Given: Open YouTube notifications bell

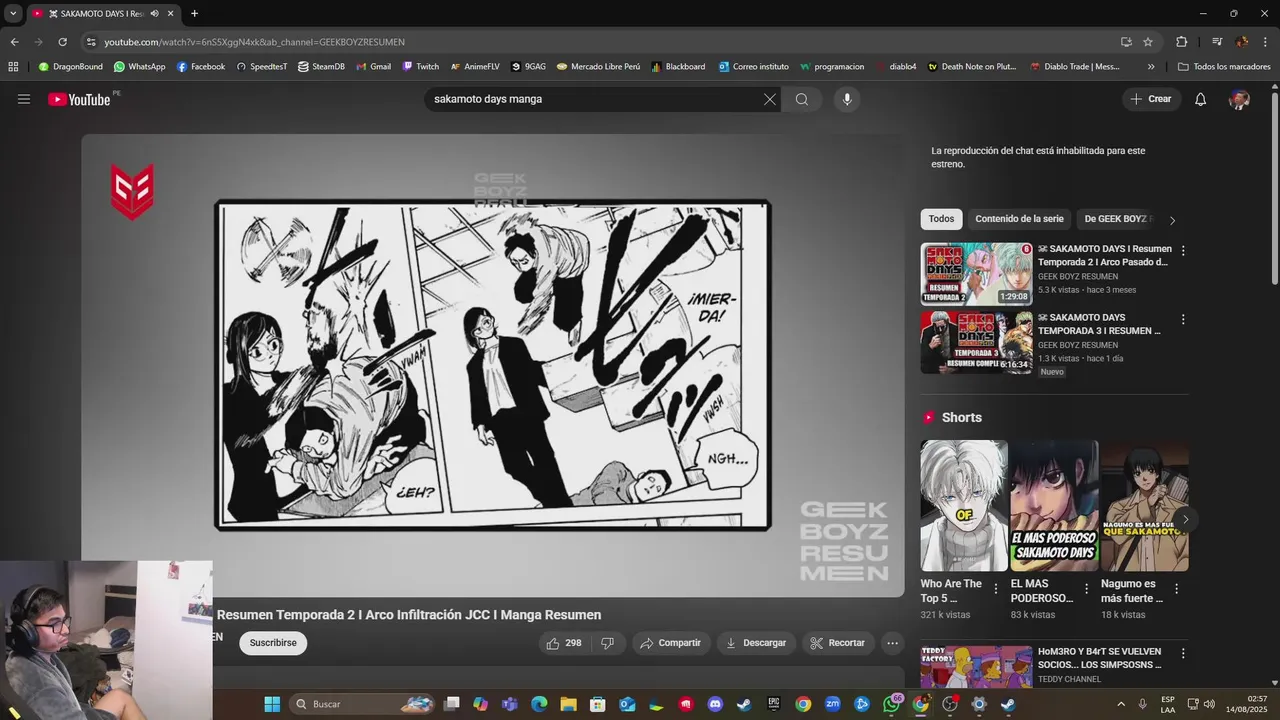Looking at the screenshot, I should (x=1201, y=99).
